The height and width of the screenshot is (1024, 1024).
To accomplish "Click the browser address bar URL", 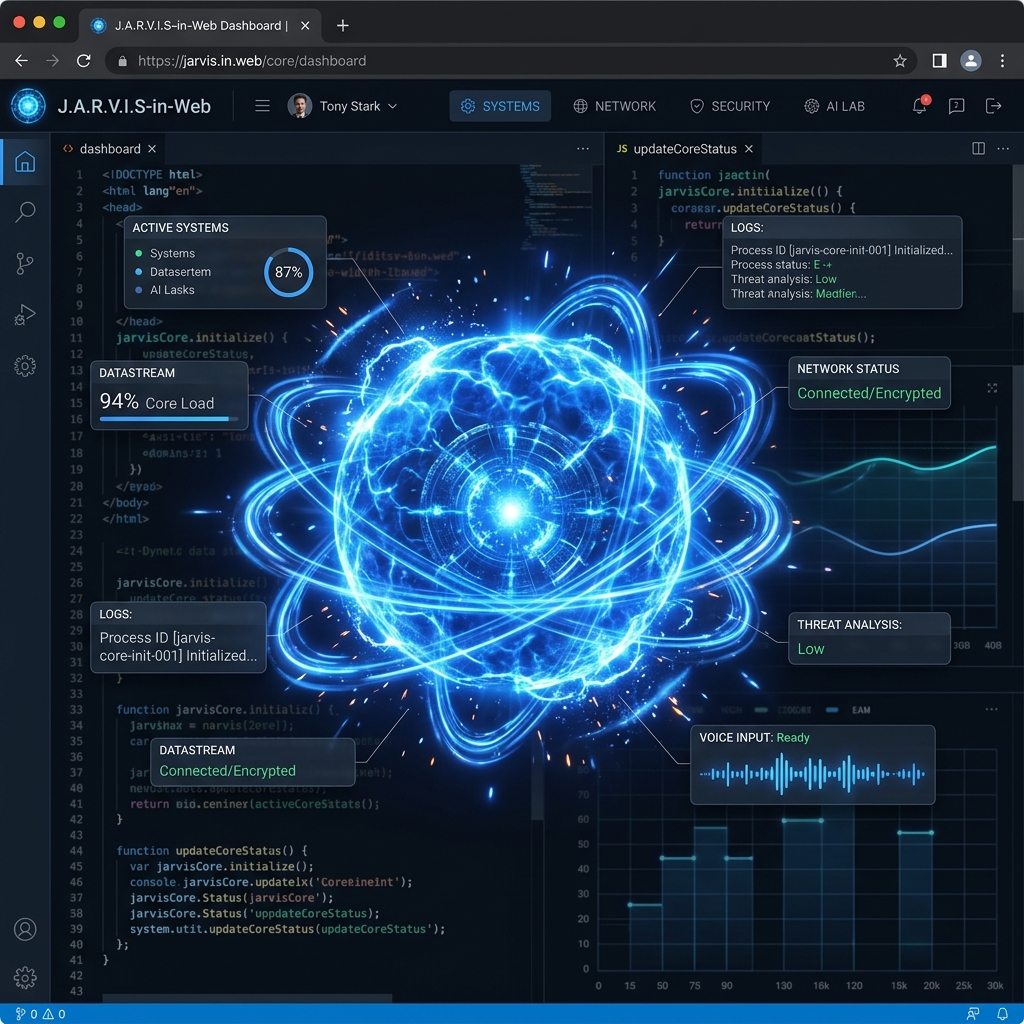I will (x=252, y=61).
